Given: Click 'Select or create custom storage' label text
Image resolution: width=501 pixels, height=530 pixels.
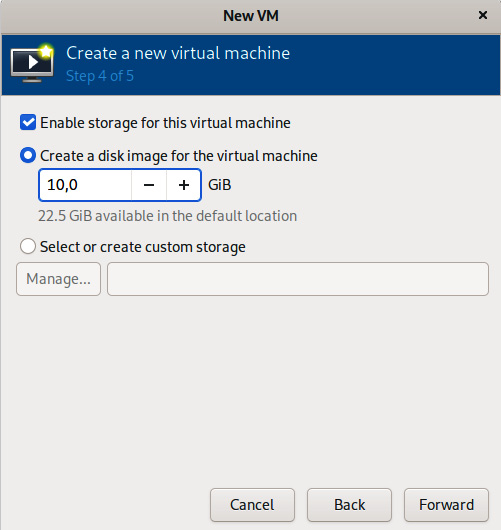Looking at the screenshot, I should (143, 247).
